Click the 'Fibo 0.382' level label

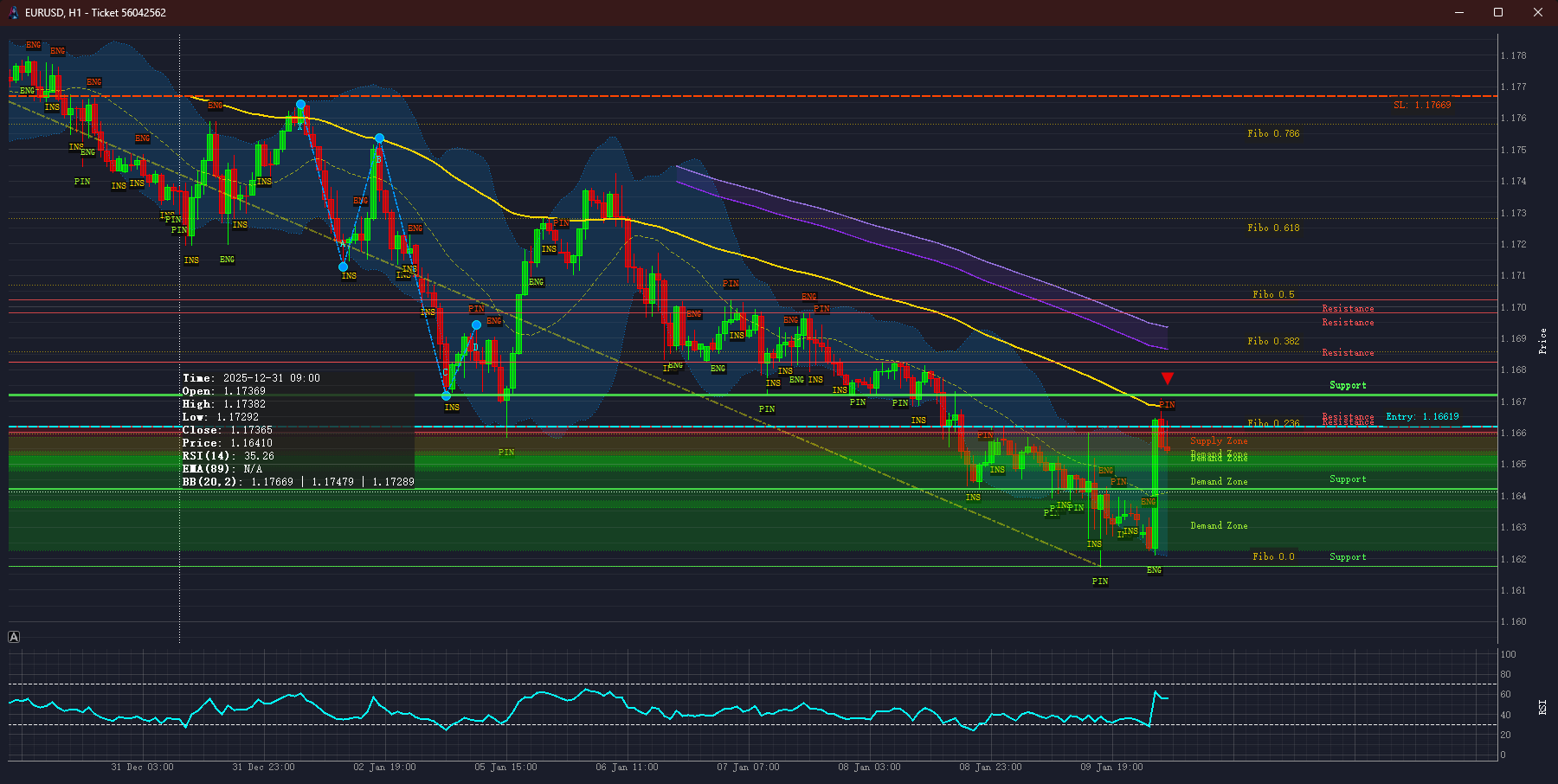1273,341
